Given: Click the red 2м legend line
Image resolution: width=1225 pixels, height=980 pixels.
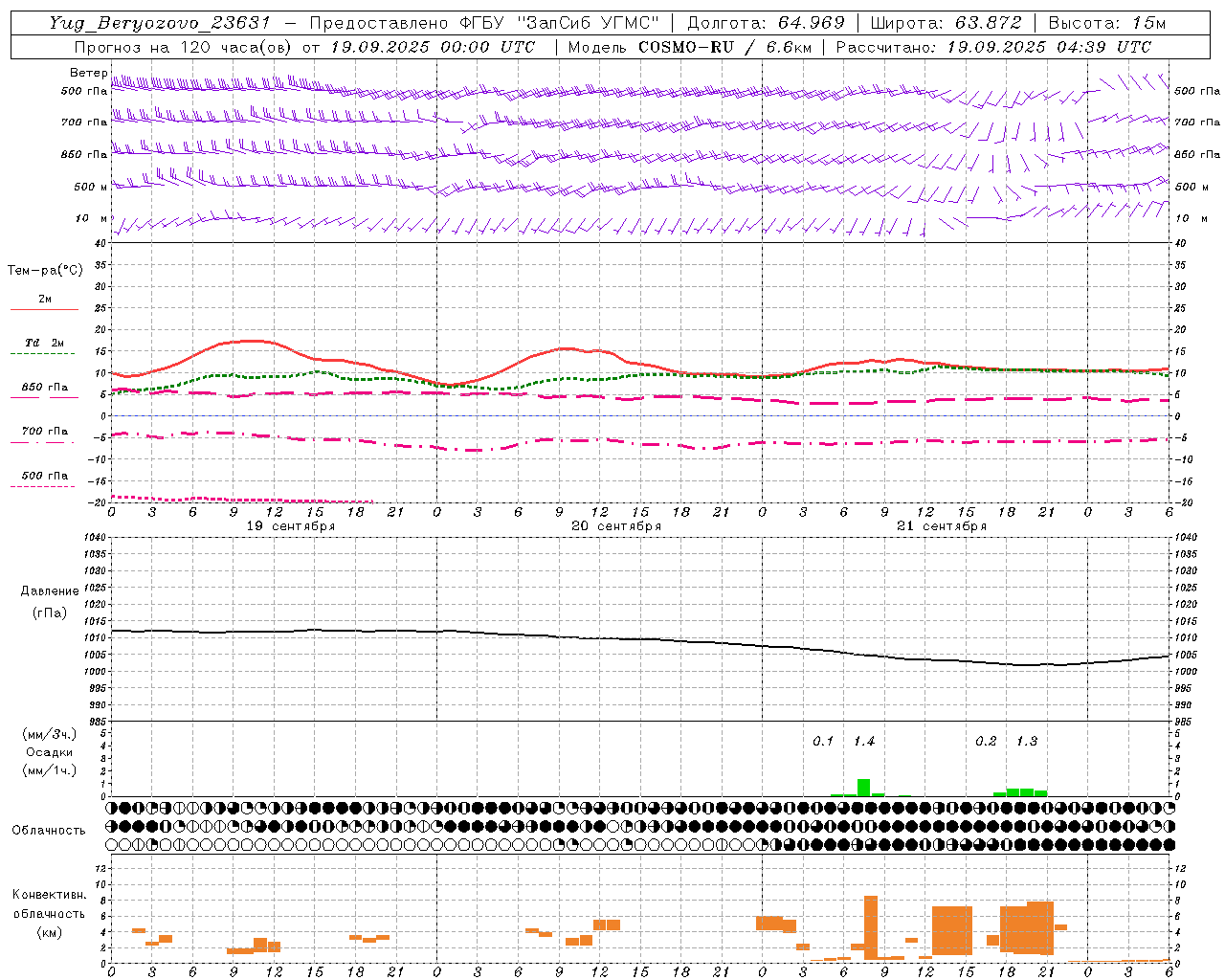Looking at the screenshot, I should [44, 309].
